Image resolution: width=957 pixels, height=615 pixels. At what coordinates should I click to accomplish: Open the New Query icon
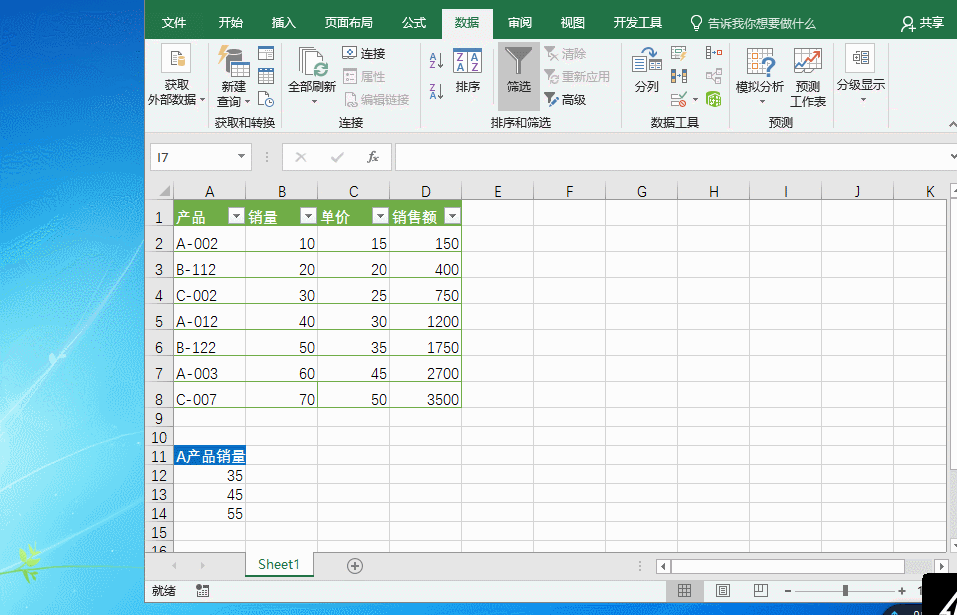tap(234, 61)
